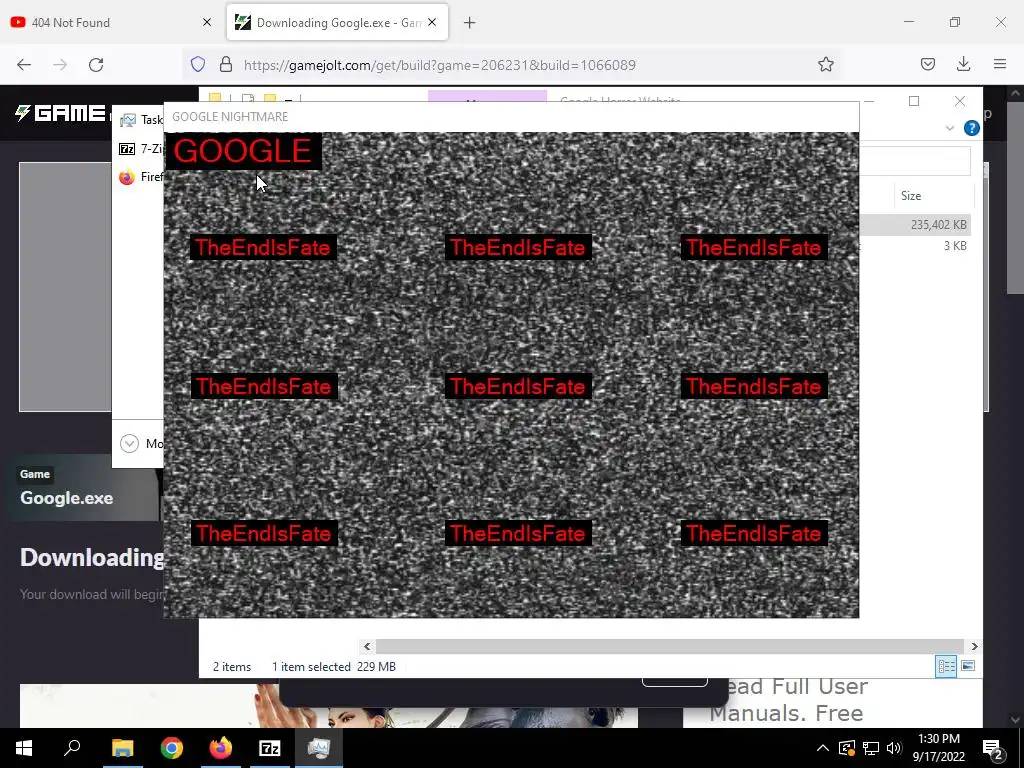Open a new Firefox tab
The height and width of the screenshot is (768, 1024).
tap(469, 23)
